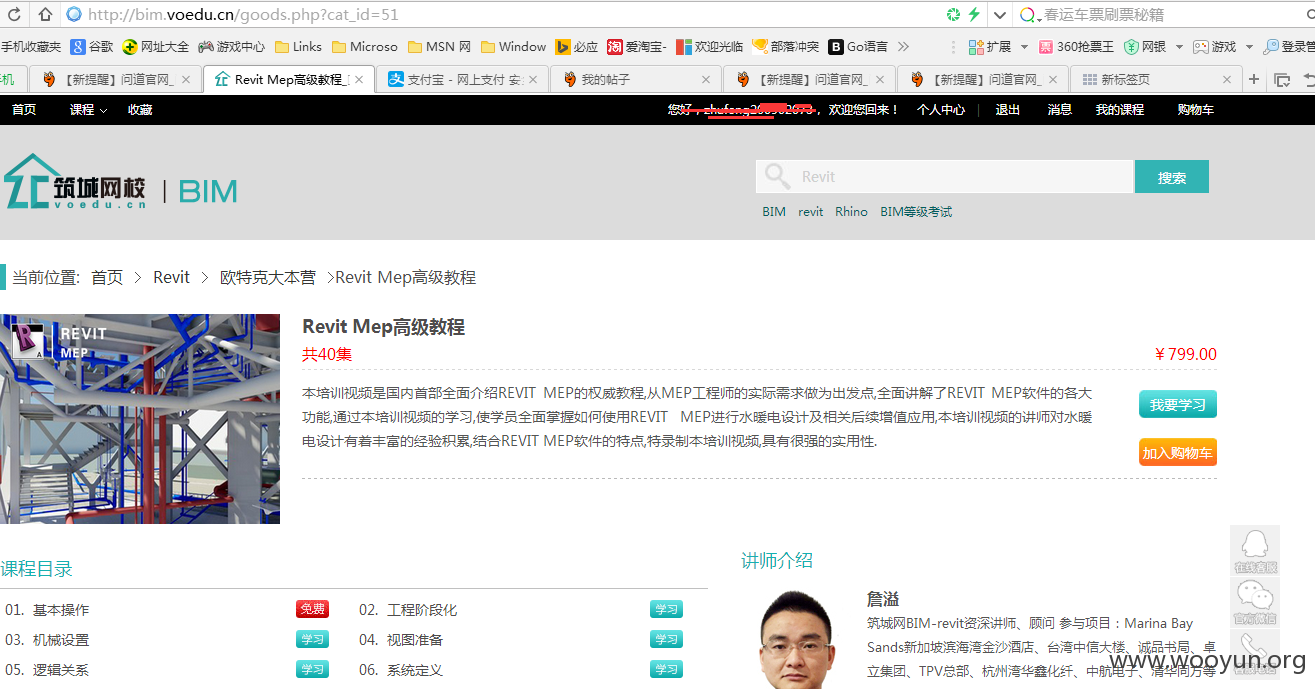Close the Revit Mep高级教程 tab
This screenshot has width=1315, height=689.
tap(359, 79)
